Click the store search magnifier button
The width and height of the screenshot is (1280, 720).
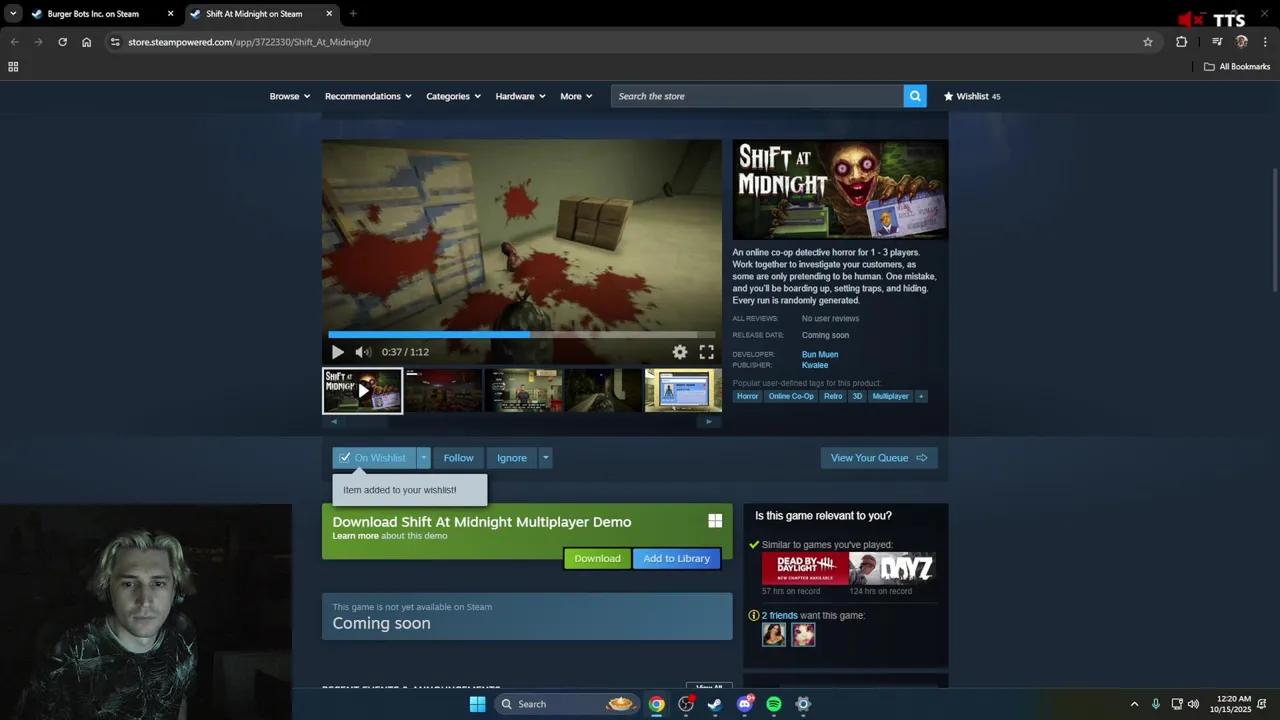[915, 96]
